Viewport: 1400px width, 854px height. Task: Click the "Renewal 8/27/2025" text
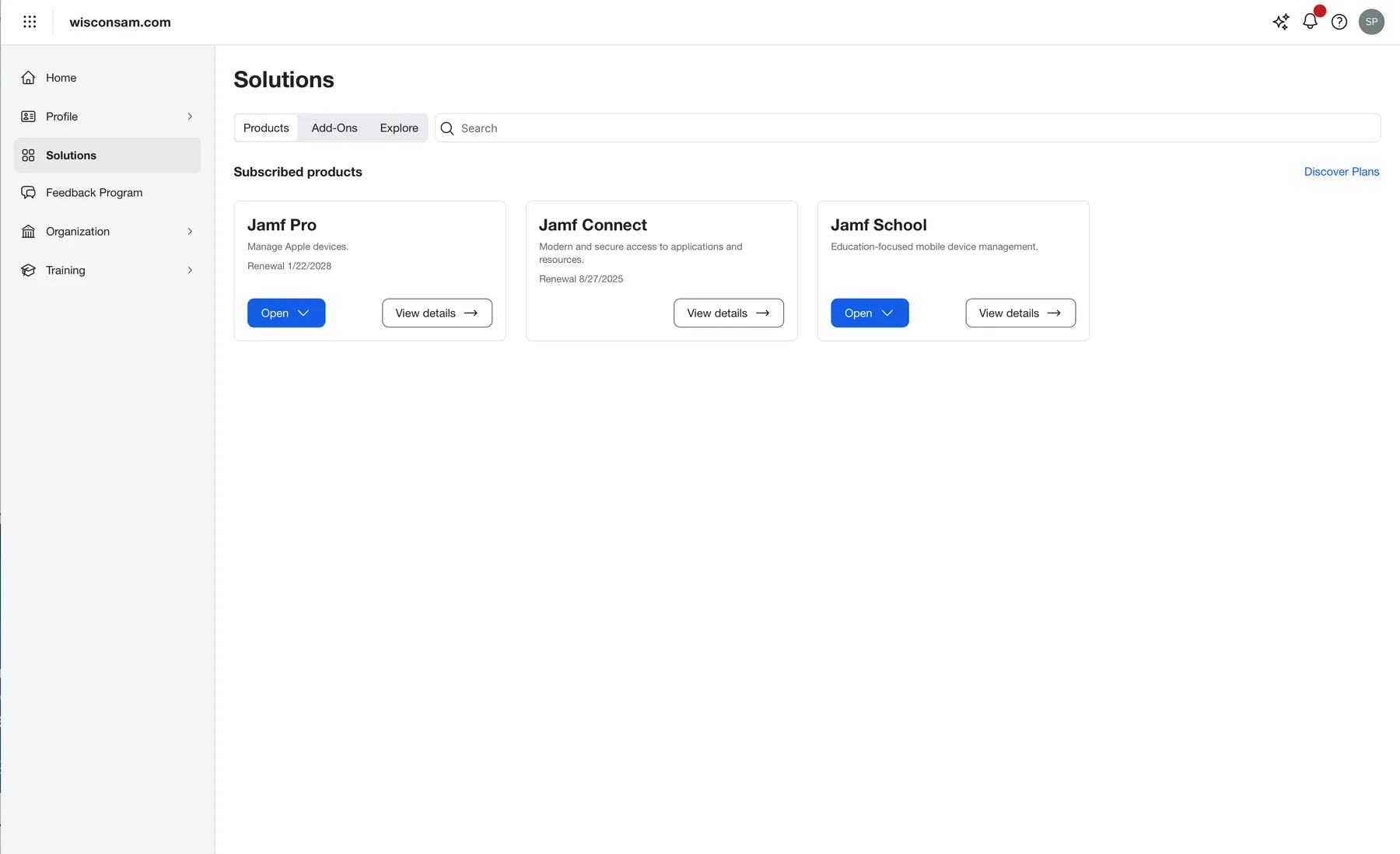[581, 279]
